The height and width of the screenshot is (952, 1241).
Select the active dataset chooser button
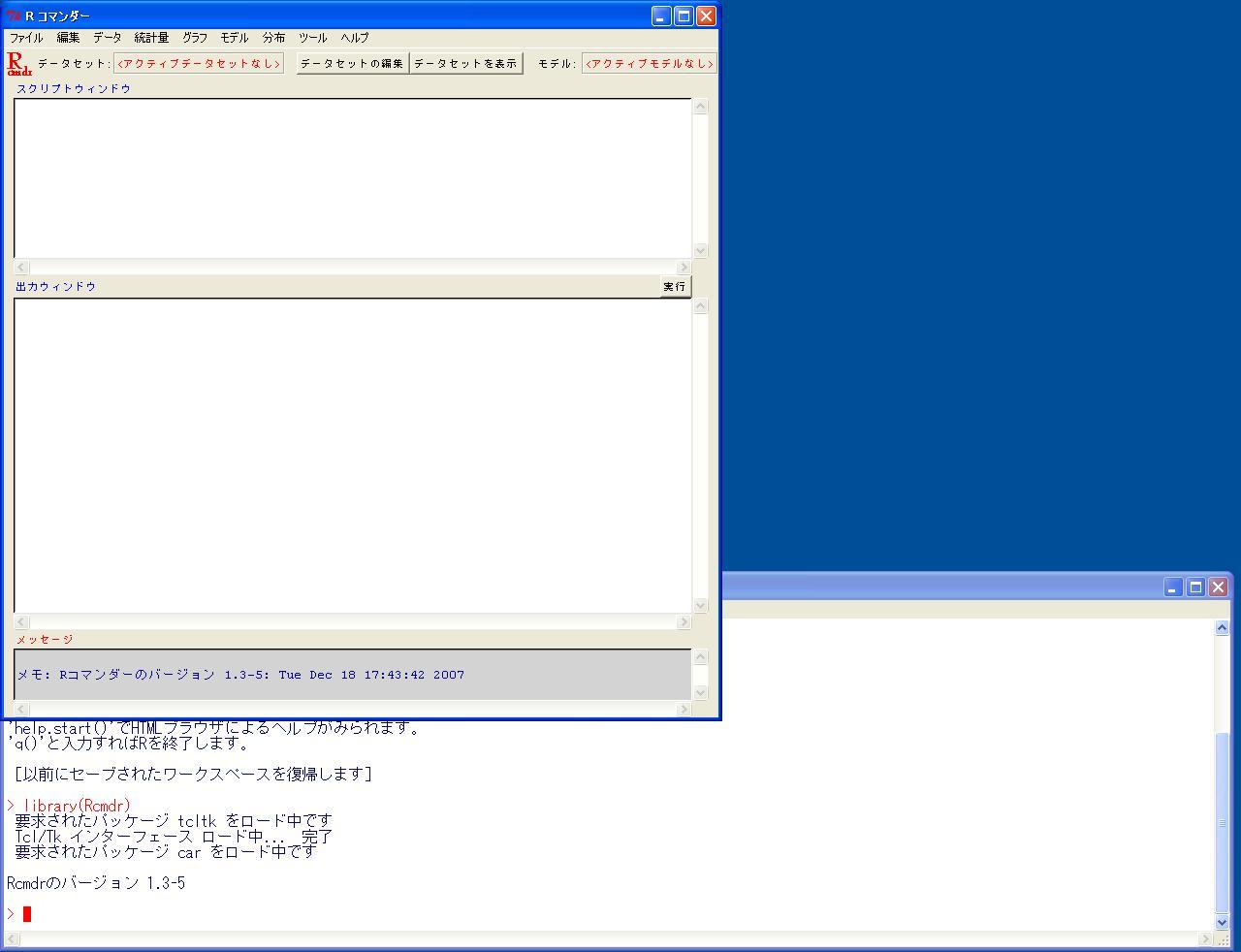pyautogui.click(x=199, y=64)
